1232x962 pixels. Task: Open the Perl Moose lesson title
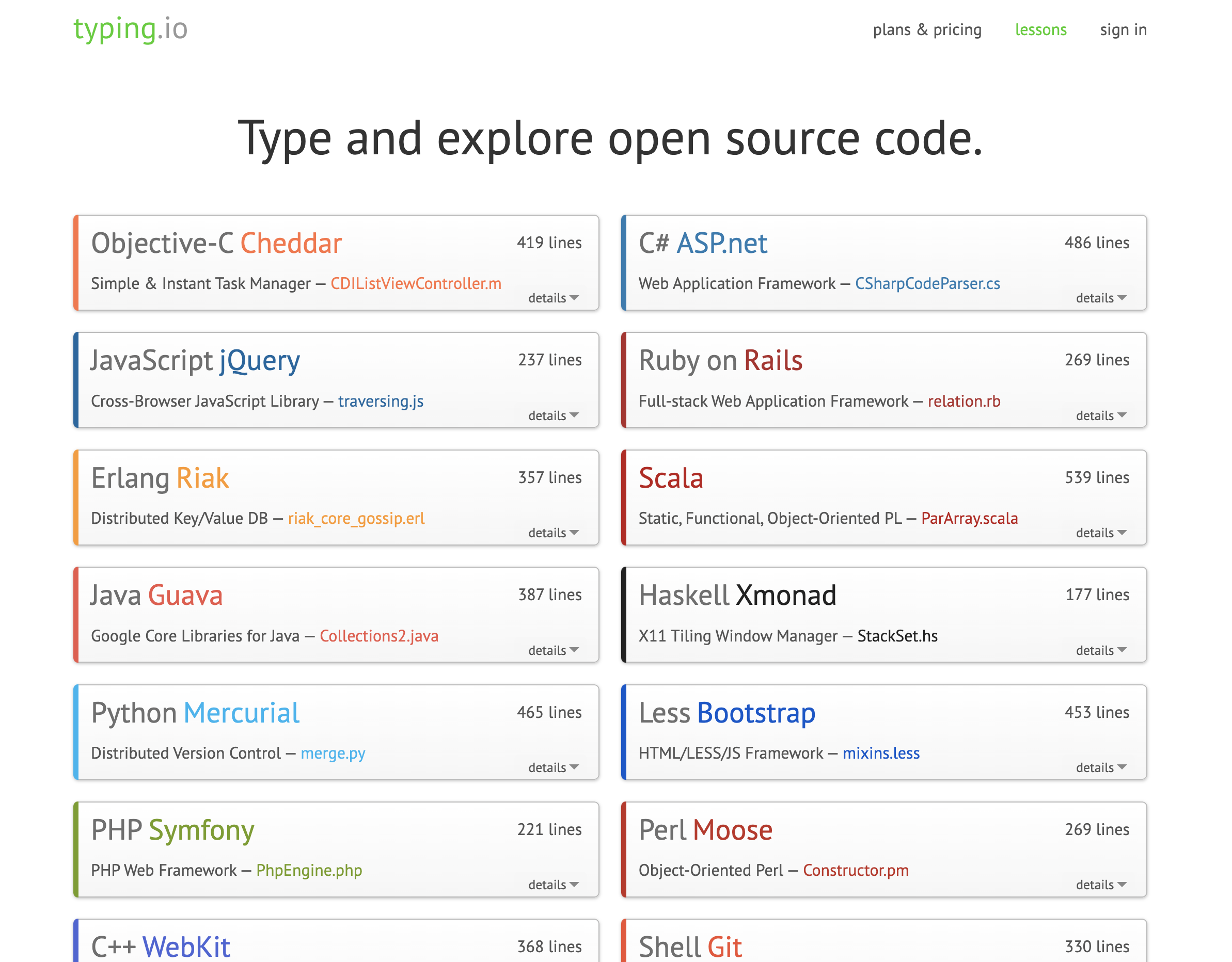(706, 830)
